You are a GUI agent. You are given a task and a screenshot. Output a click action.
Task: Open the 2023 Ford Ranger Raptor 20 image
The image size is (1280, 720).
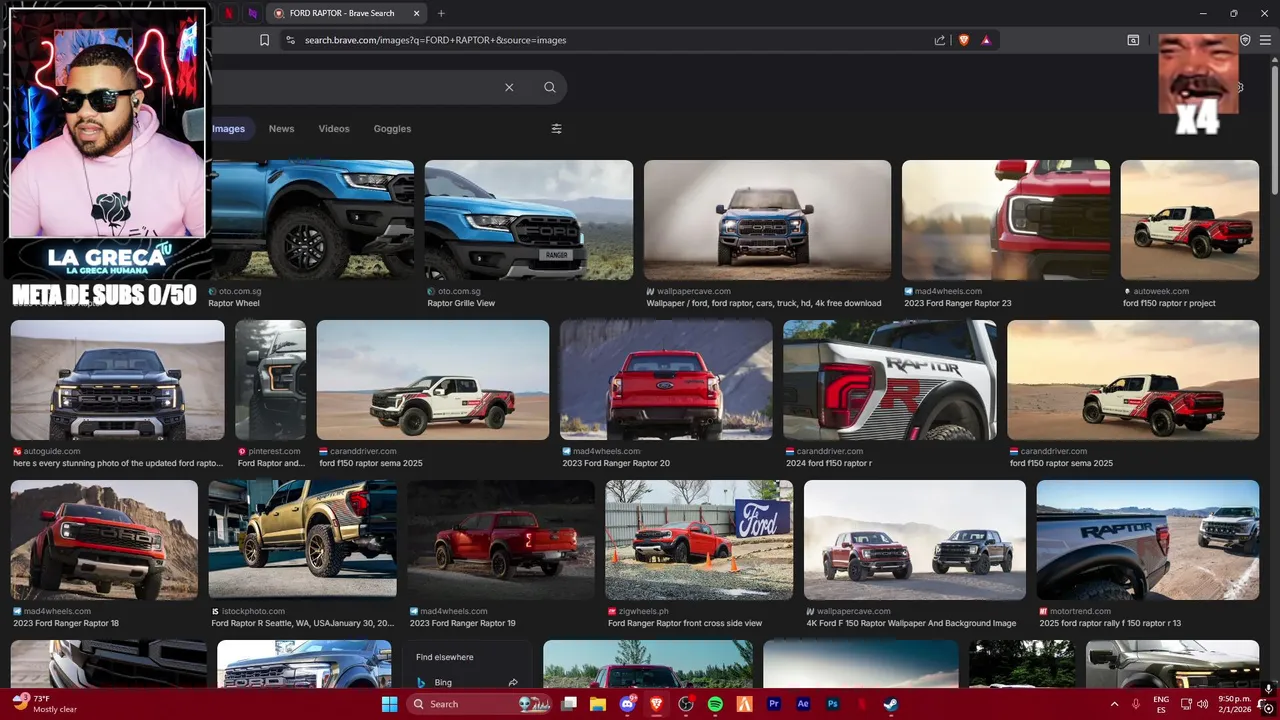666,380
